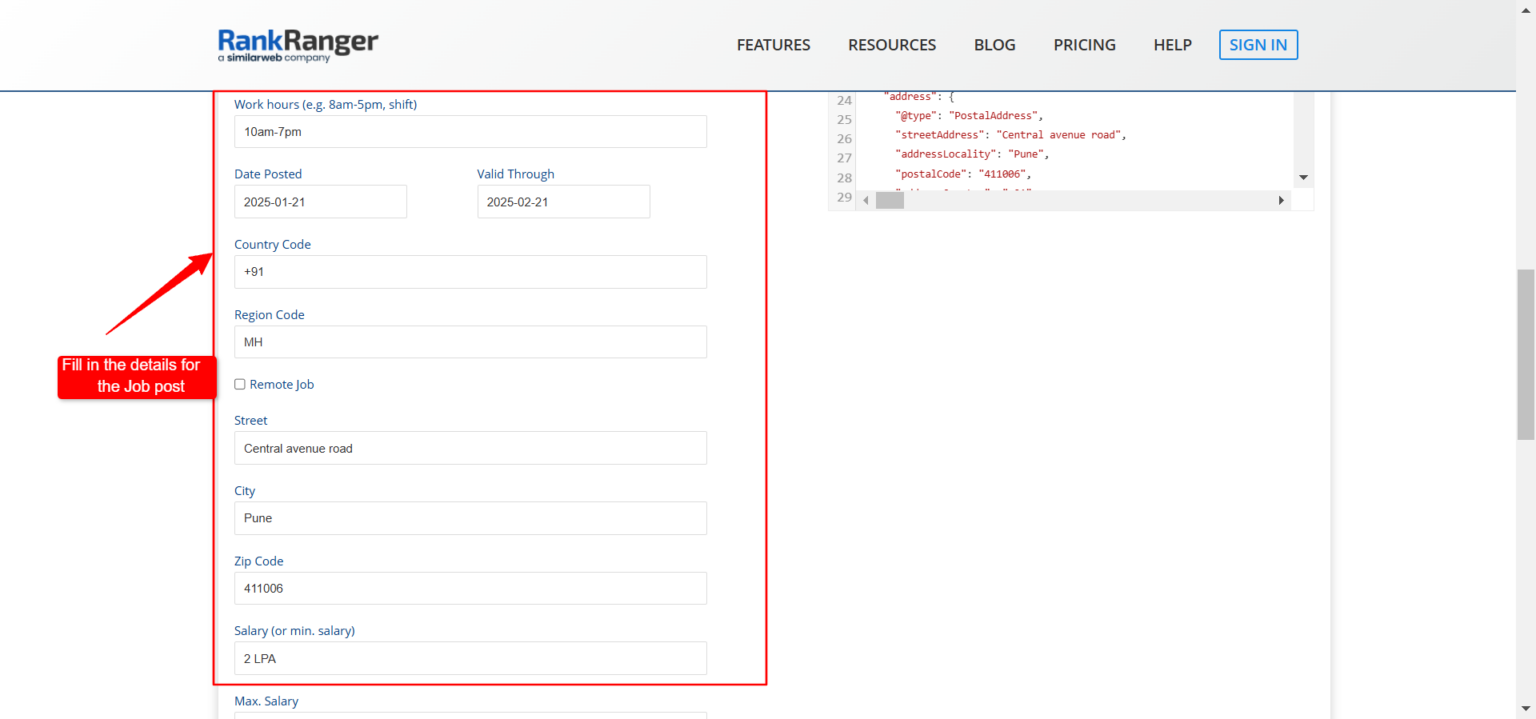Click the right scroll arrow under the JSON code
This screenshot has width=1536, height=719.
pyautogui.click(x=1281, y=200)
